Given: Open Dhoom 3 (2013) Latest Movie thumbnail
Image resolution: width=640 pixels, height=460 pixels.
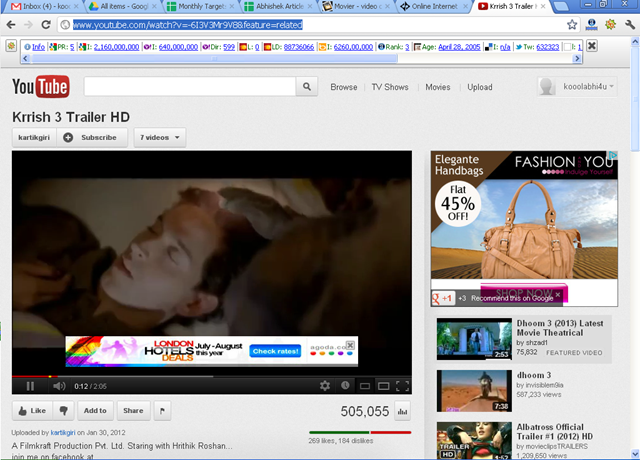Looking at the screenshot, I should point(474,339).
